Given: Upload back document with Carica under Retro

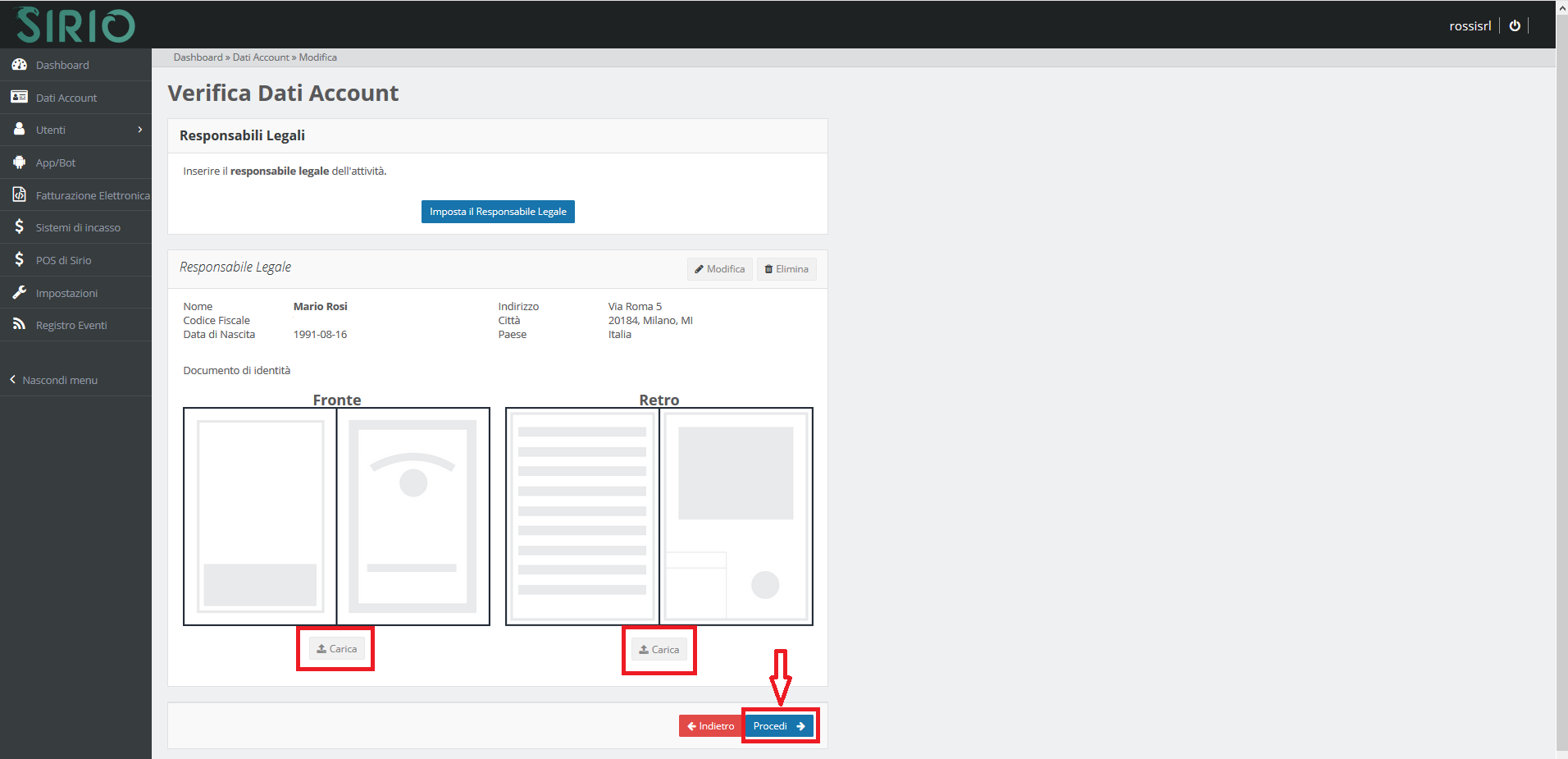Looking at the screenshot, I should coord(659,650).
